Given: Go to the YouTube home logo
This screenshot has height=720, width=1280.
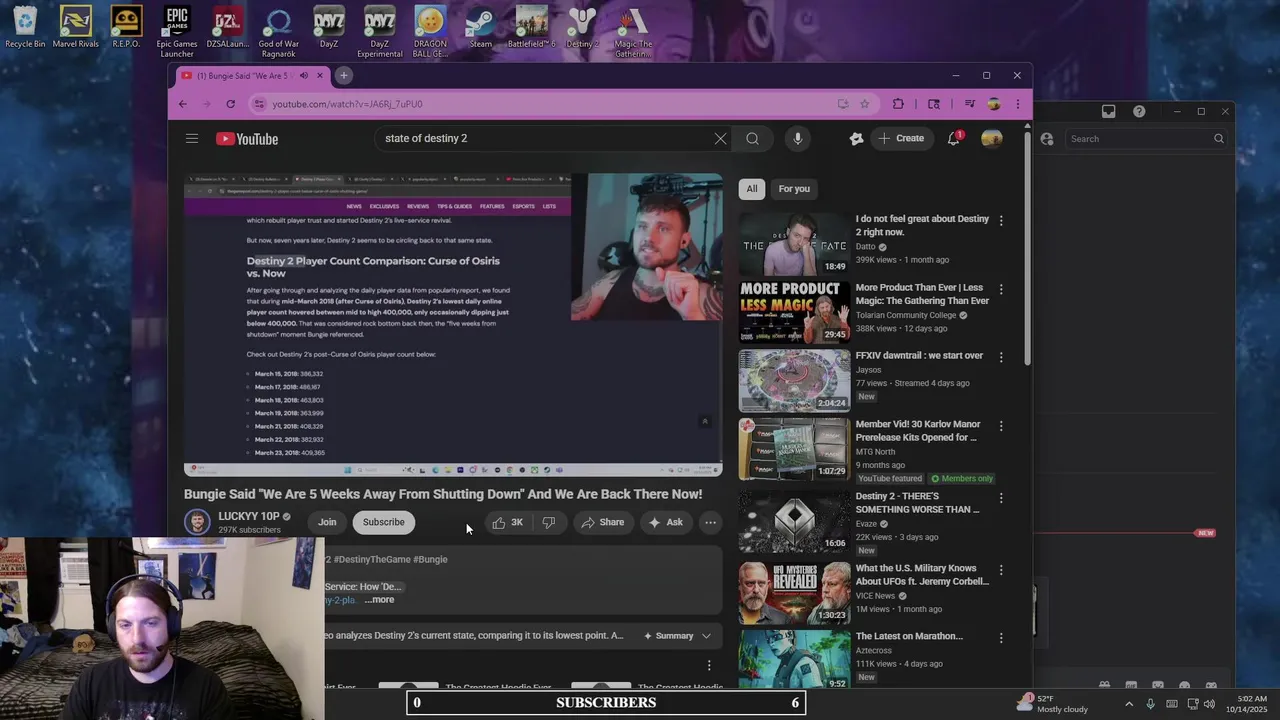Looking at the screenshot, I should click(x=247, y=139).
